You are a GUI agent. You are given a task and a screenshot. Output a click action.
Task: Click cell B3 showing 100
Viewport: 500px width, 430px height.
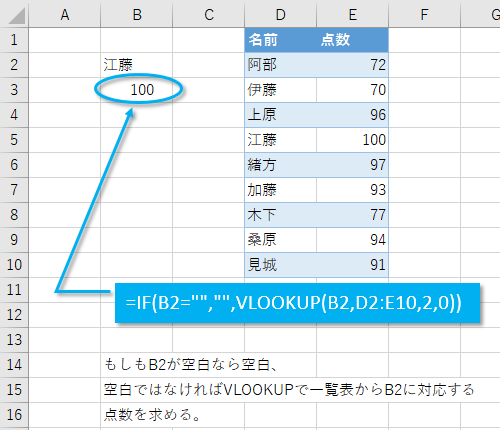click(137, 90)
